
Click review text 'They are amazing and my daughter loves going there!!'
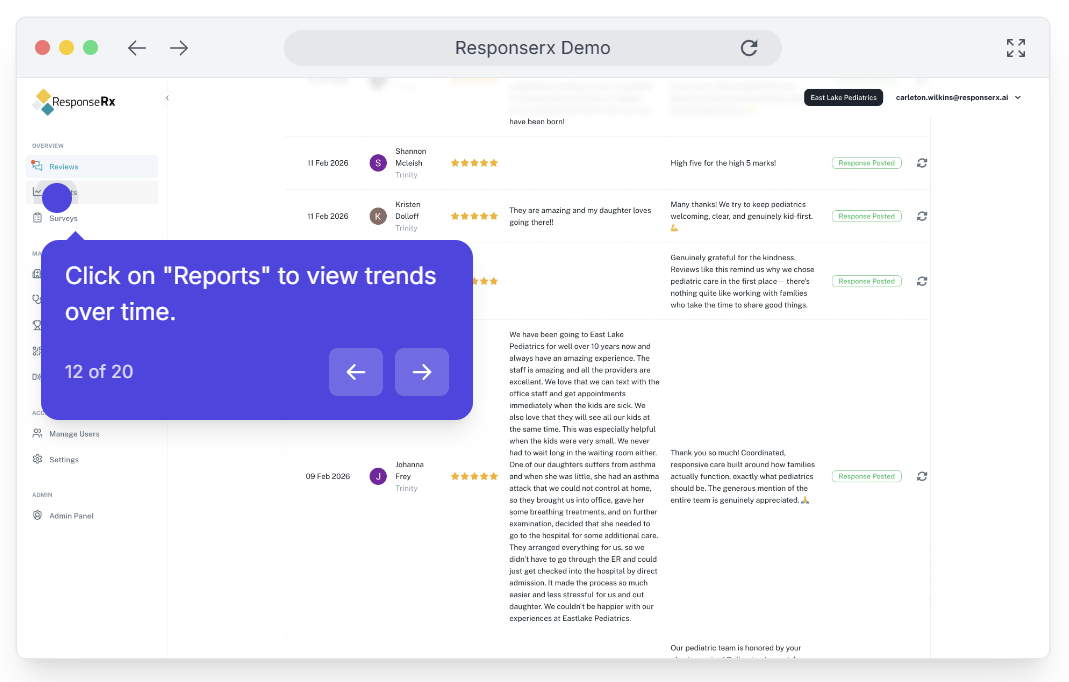pos(580,216)
